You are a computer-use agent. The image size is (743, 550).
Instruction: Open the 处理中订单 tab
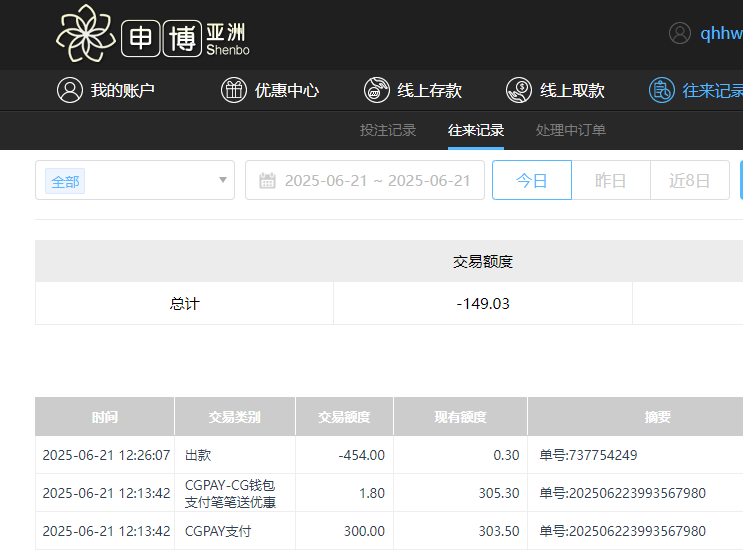click(x=571, y=130)
